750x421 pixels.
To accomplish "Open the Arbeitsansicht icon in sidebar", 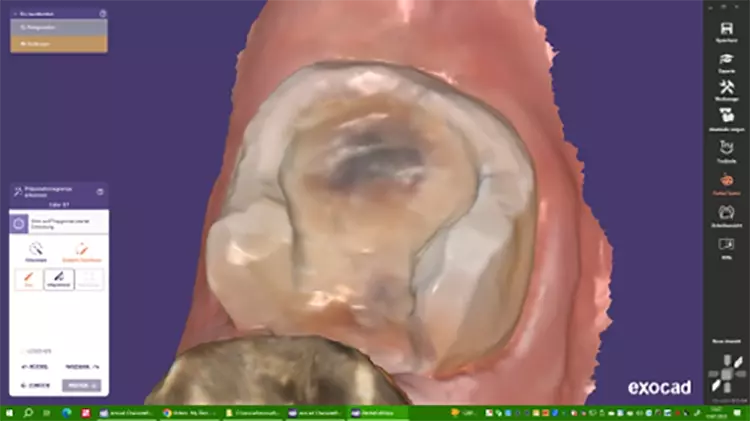I will [727, 213].
